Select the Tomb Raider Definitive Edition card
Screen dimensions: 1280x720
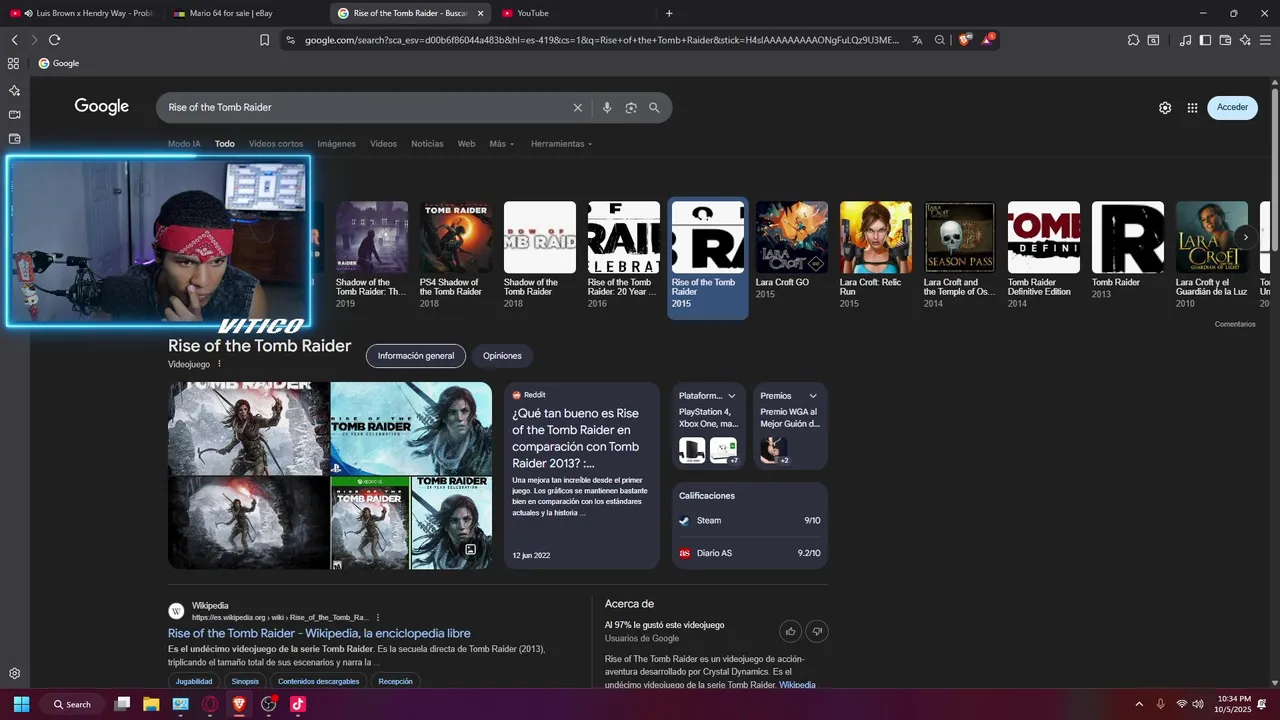[1044, 256]
